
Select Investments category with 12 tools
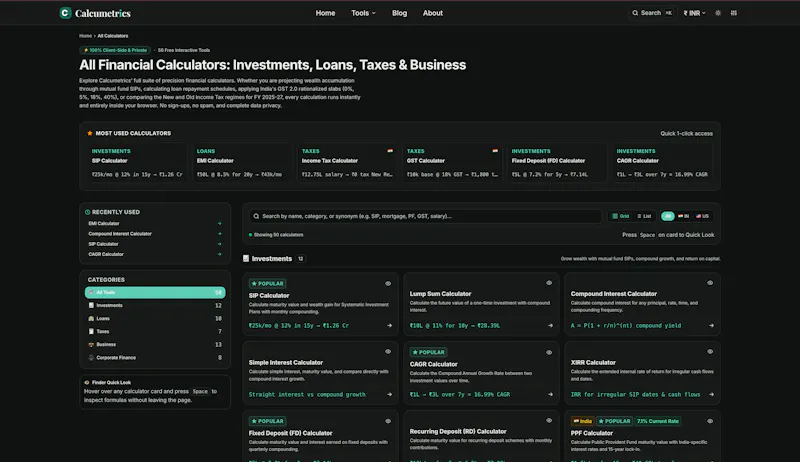[155, 305]
